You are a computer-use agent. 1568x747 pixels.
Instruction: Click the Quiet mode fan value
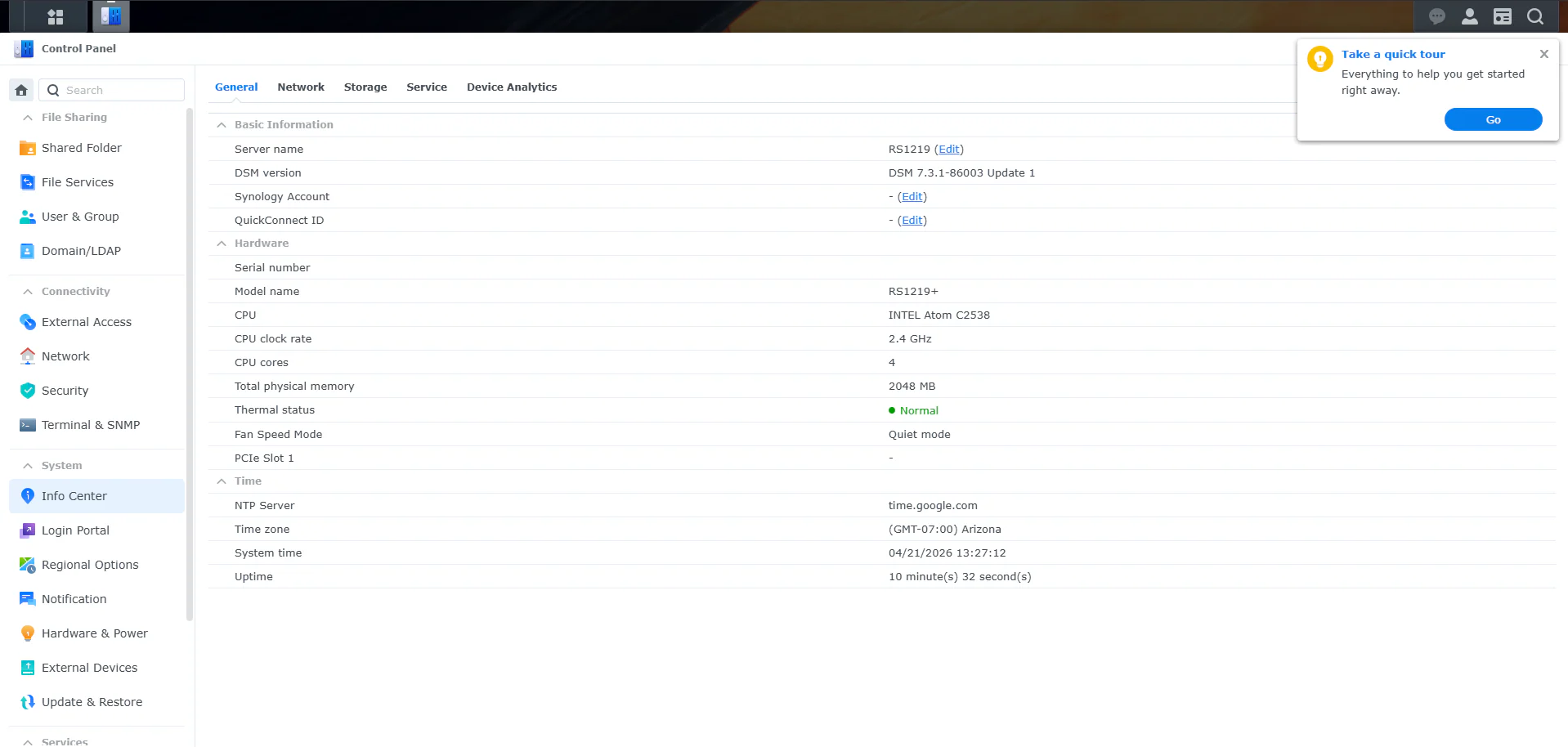[919, 434]
